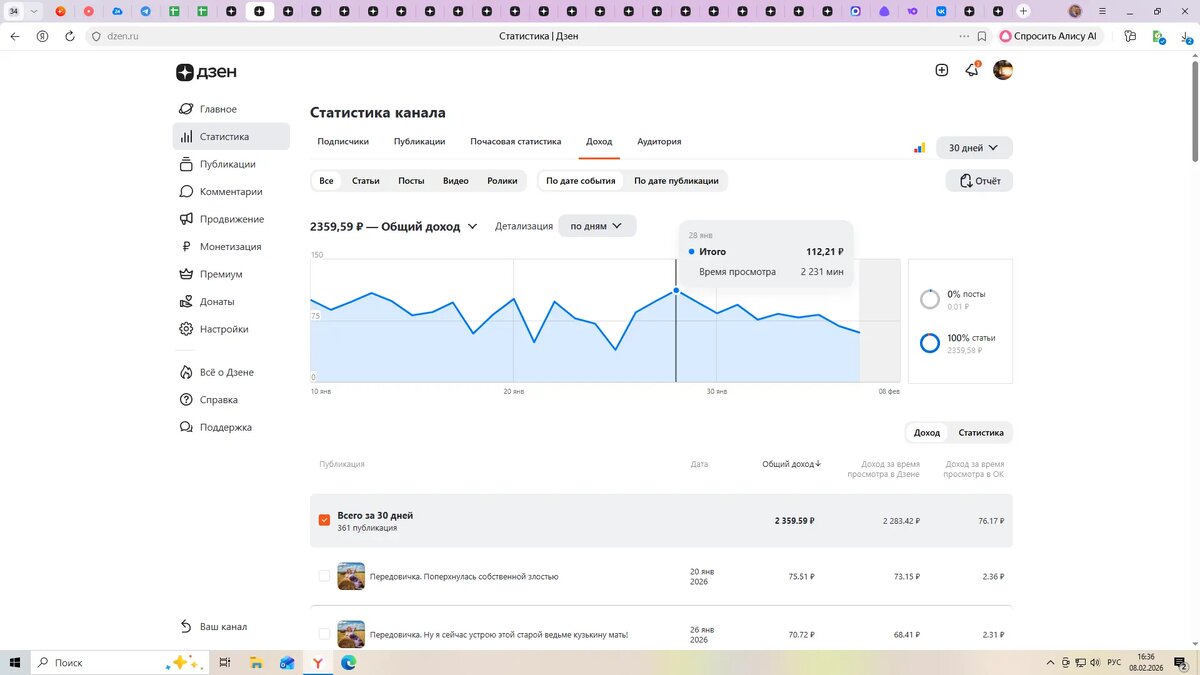
Task: Add a new browser tab
Action: [1023, 11]
